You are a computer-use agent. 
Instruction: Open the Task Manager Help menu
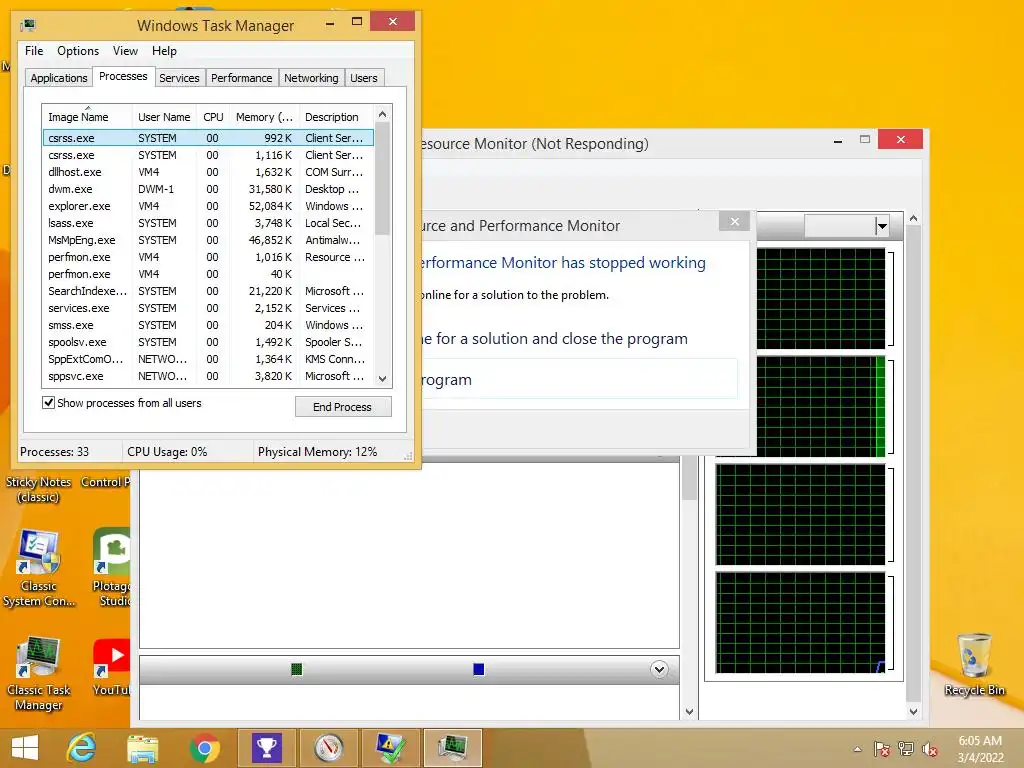click(164, 51)
